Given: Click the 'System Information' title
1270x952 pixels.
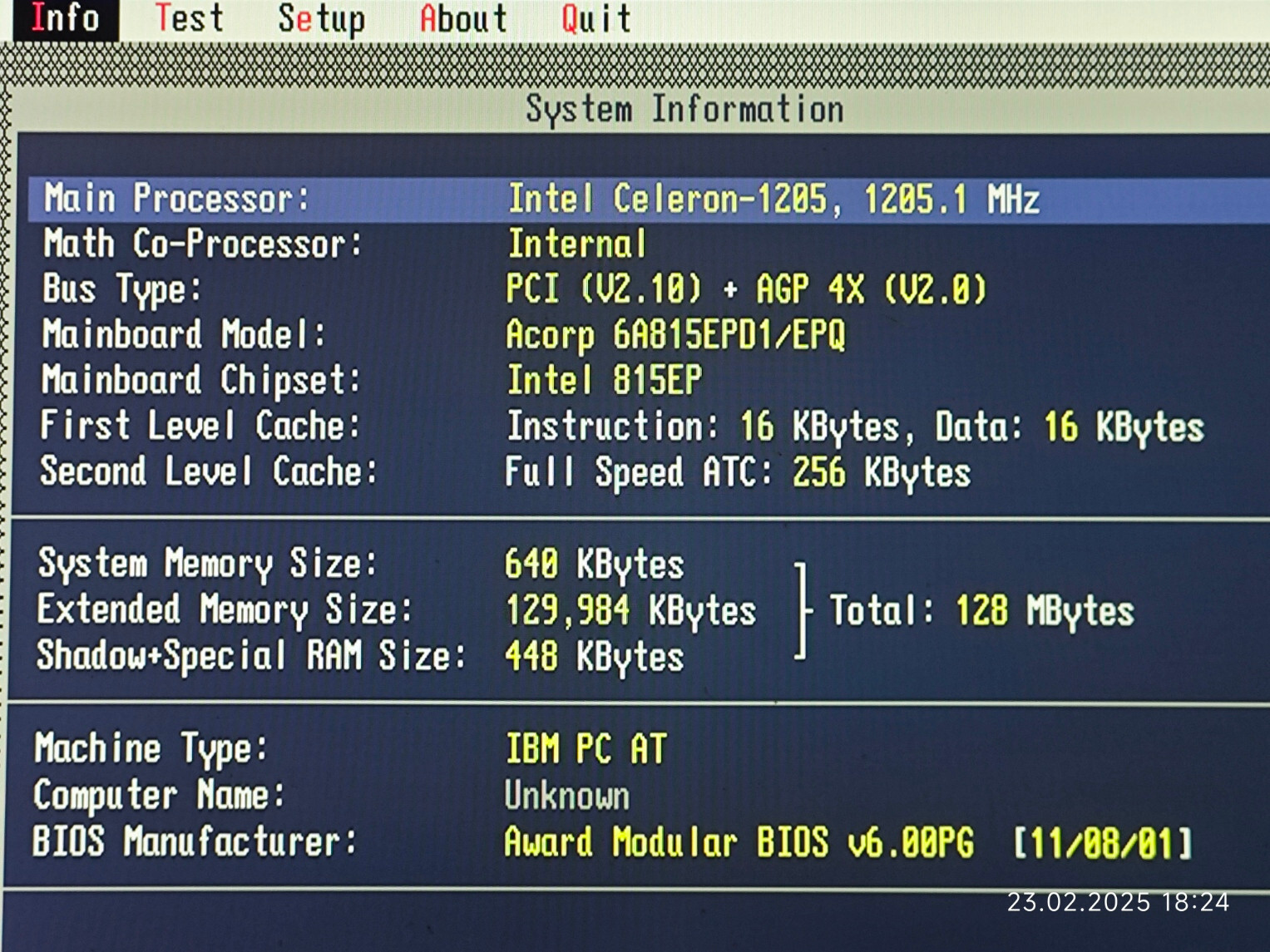Looking at the screenshot, I should pos(684,110).
